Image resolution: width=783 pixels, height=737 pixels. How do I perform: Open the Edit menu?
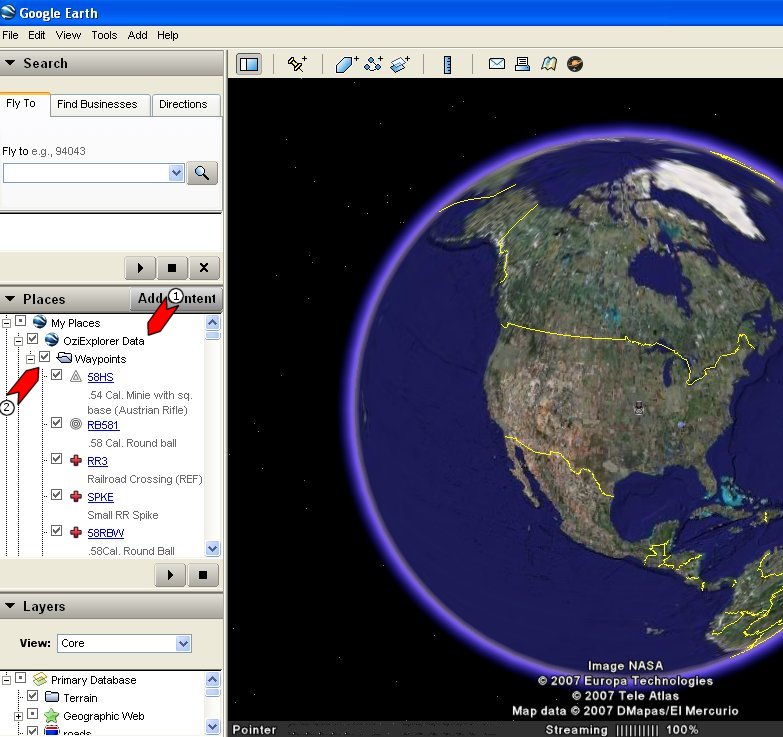point(36,35)
